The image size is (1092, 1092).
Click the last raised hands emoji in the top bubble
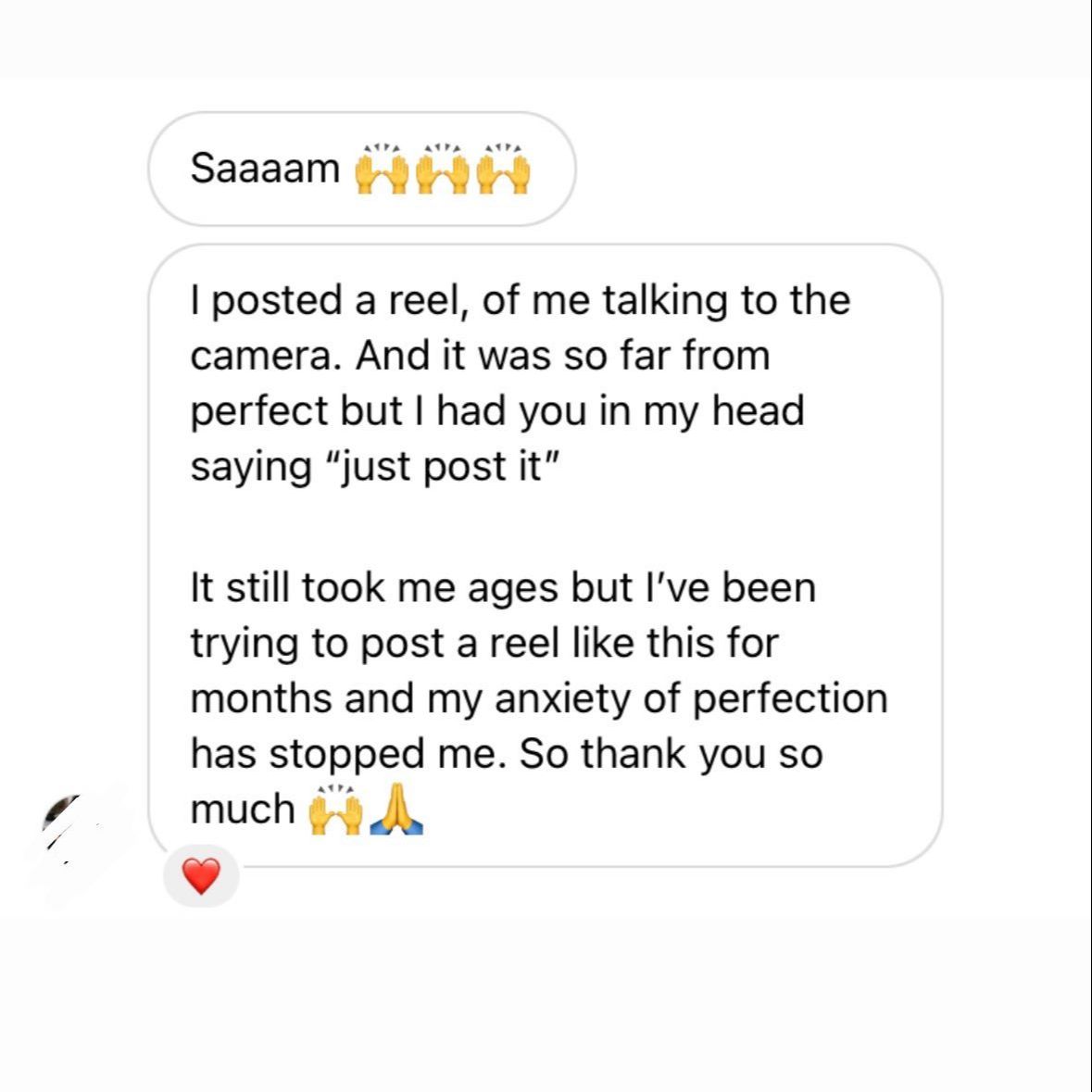point(504,170)
